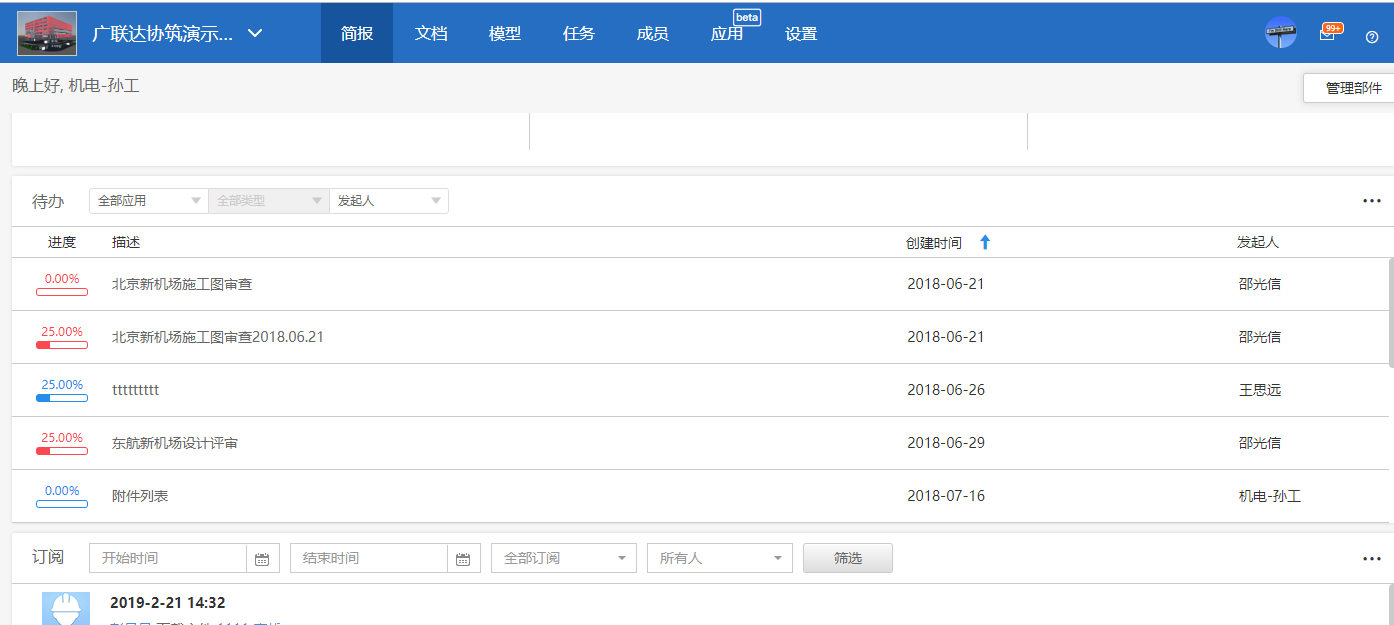Click the user avatar in the top bar

(x=1281, y=33)
